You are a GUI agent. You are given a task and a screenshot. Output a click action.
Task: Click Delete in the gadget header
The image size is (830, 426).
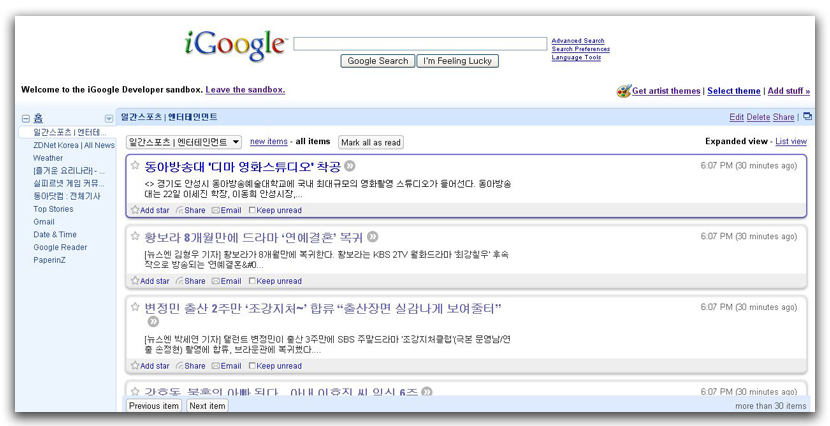[758, 117]
